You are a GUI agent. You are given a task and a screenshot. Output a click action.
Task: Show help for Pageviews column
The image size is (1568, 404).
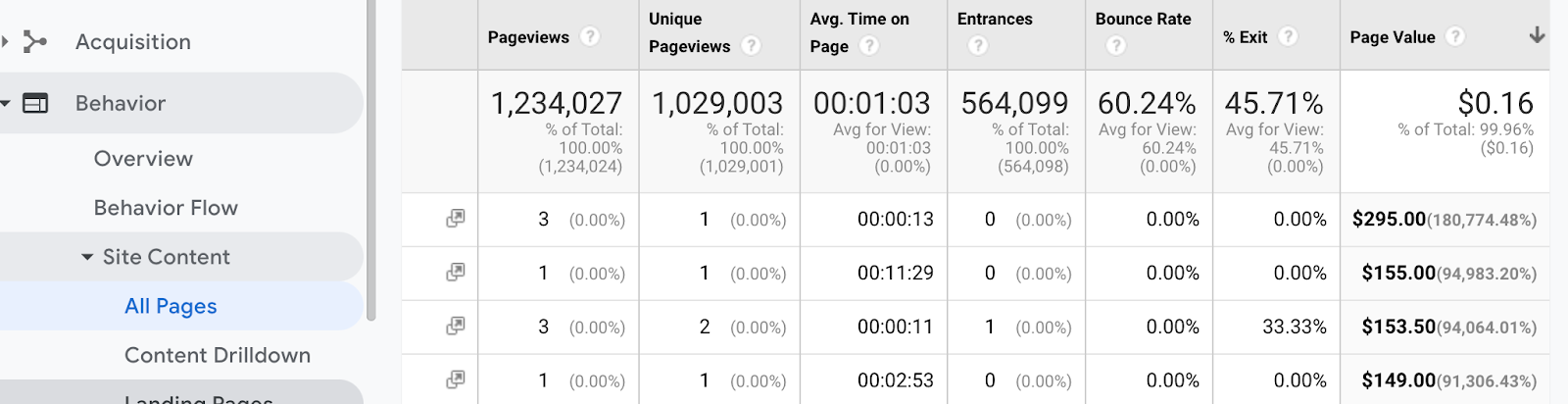tap(589, 37)
